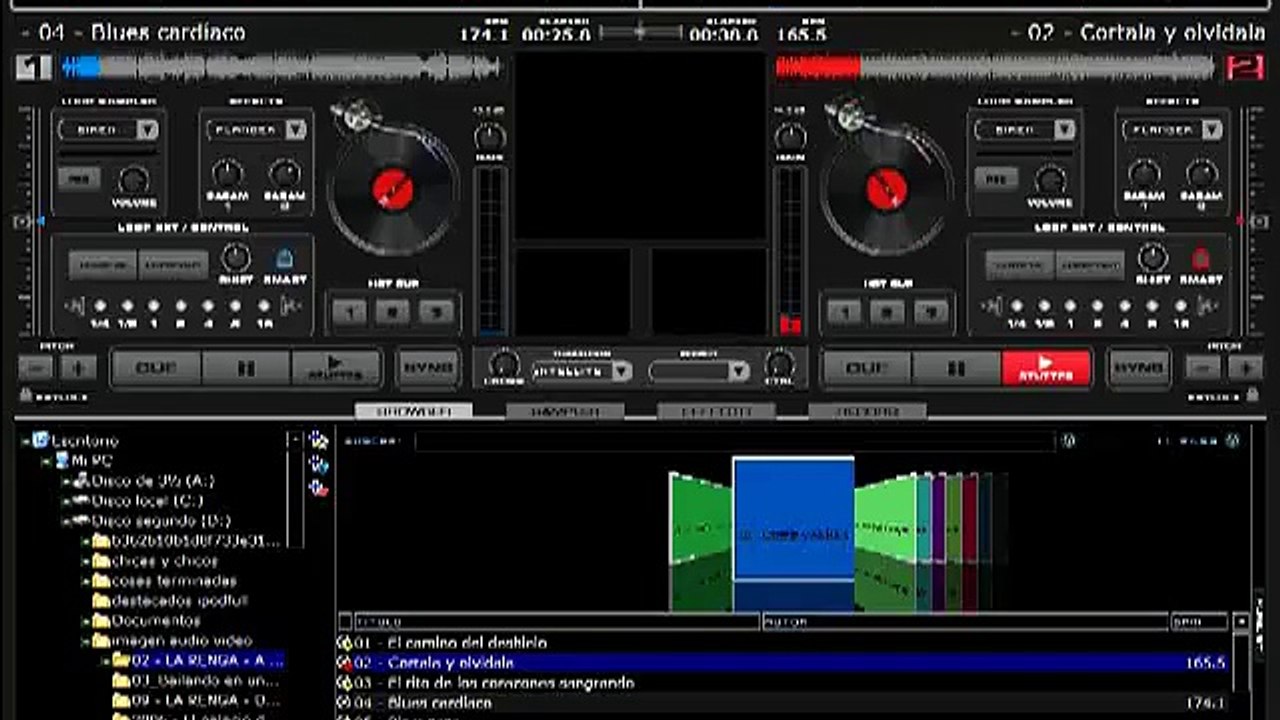
Task: Switch to the Effects tab
Action: coord(716,411)
